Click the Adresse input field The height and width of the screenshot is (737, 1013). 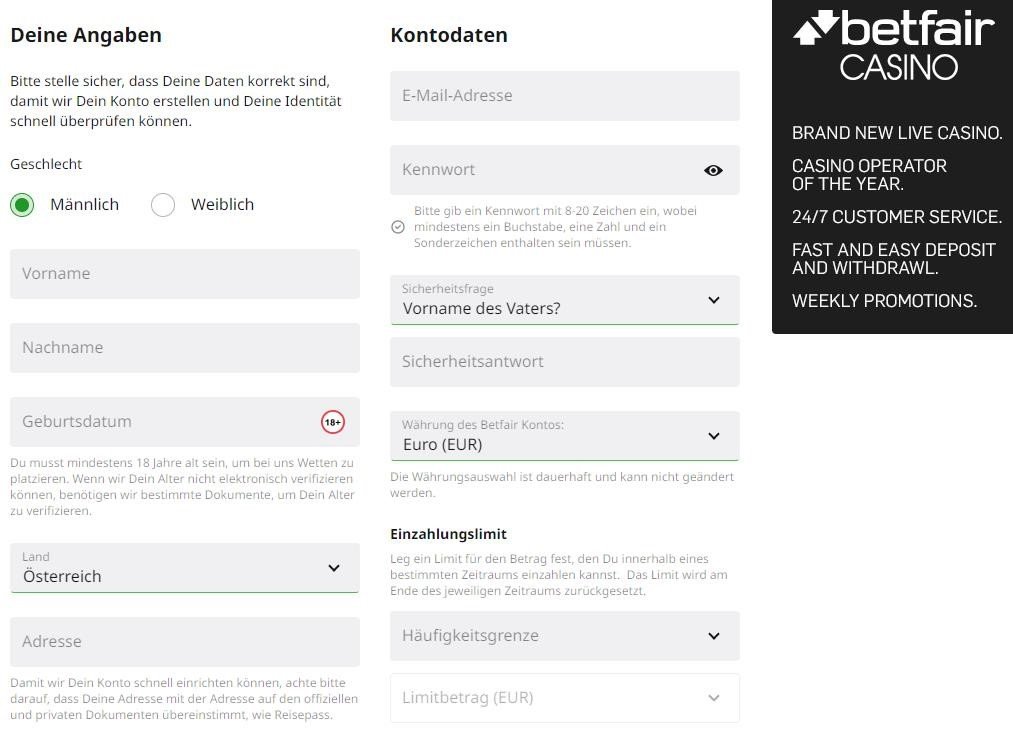185,642
